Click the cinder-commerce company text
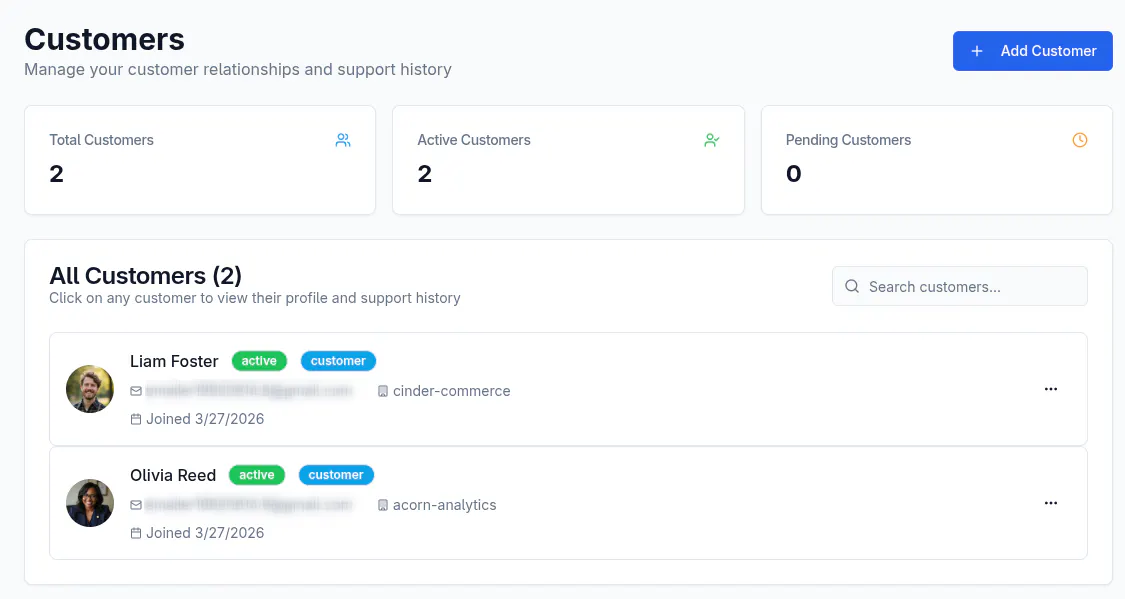Image resolution: width=1125 pixels, height=599 pixels. point(451,391)
